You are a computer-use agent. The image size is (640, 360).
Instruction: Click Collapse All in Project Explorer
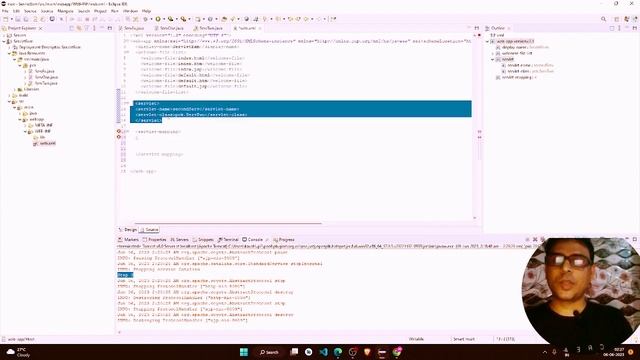click(72, 28)
